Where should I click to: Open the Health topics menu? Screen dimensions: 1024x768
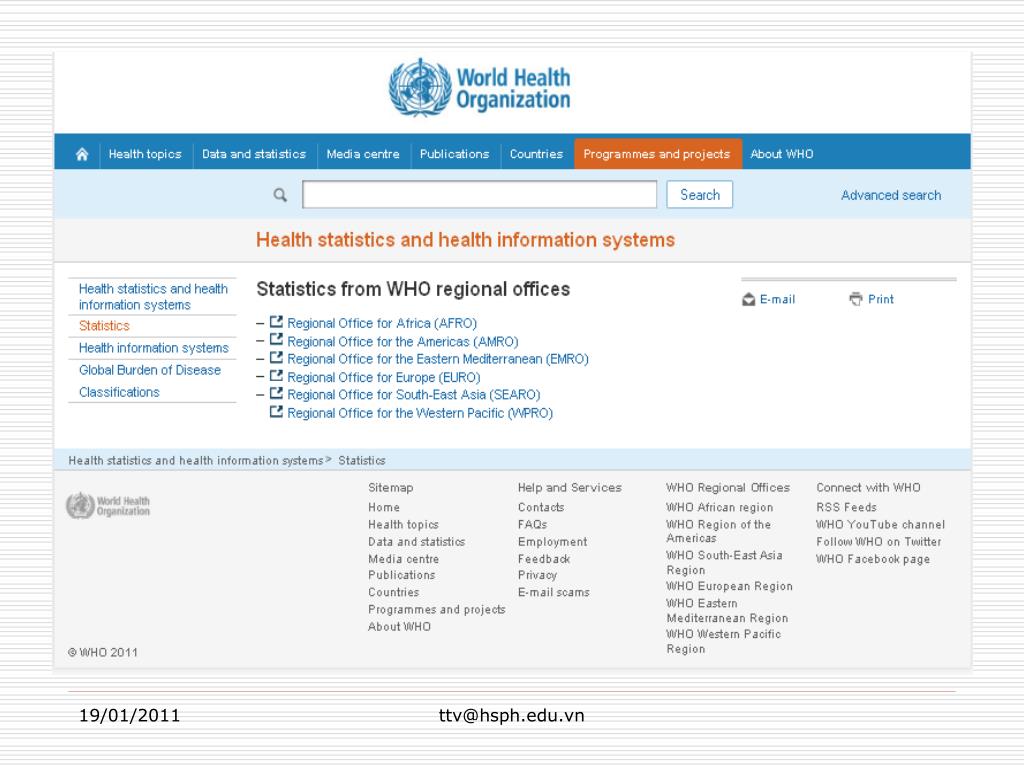click(x=145, y=154)
